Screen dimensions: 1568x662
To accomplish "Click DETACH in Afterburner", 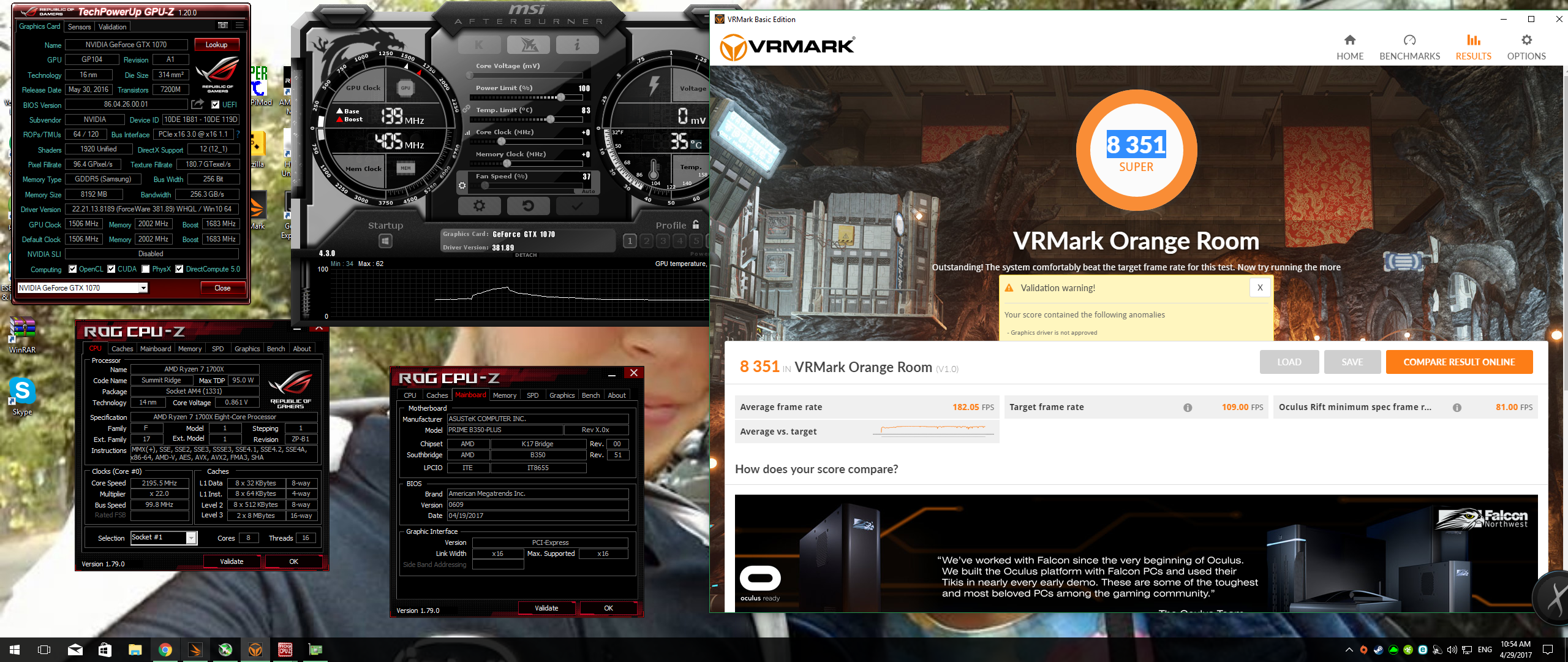I will 526,255.
